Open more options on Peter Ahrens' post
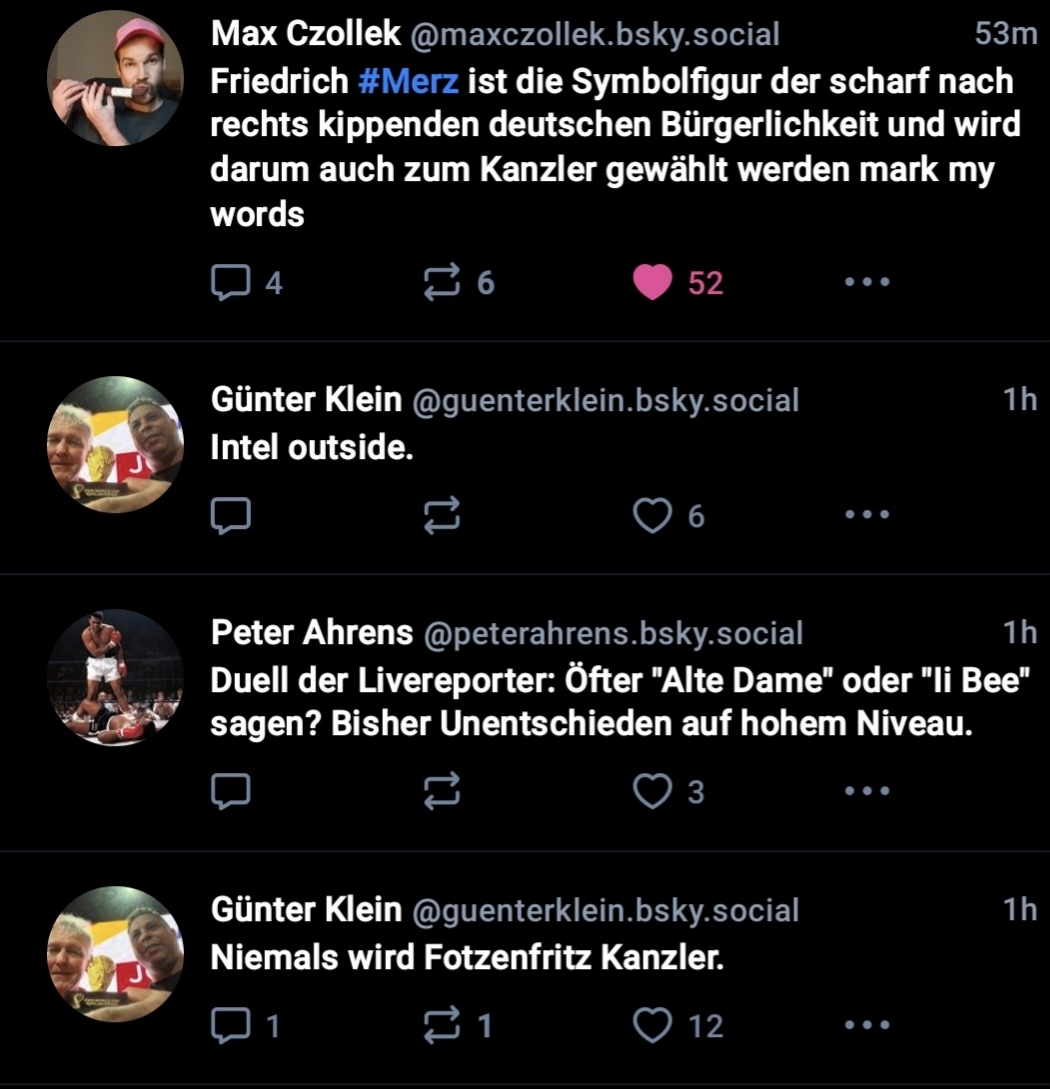This screenshot has height=1089, width=1050. (866, 791)
